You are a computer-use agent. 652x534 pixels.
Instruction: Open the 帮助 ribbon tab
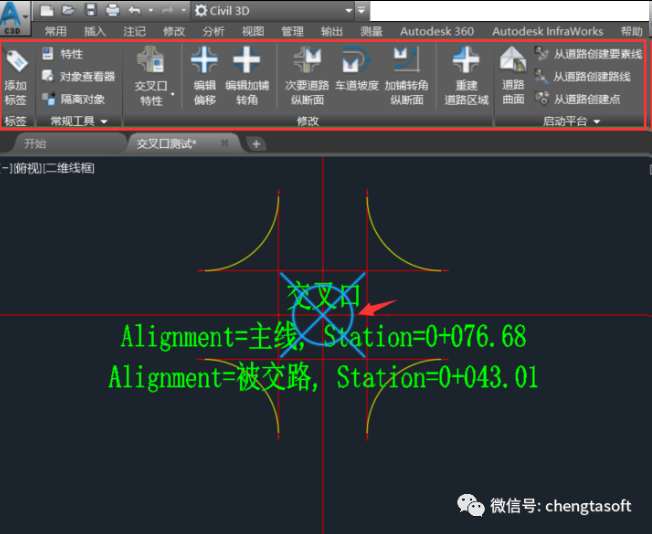632,31
